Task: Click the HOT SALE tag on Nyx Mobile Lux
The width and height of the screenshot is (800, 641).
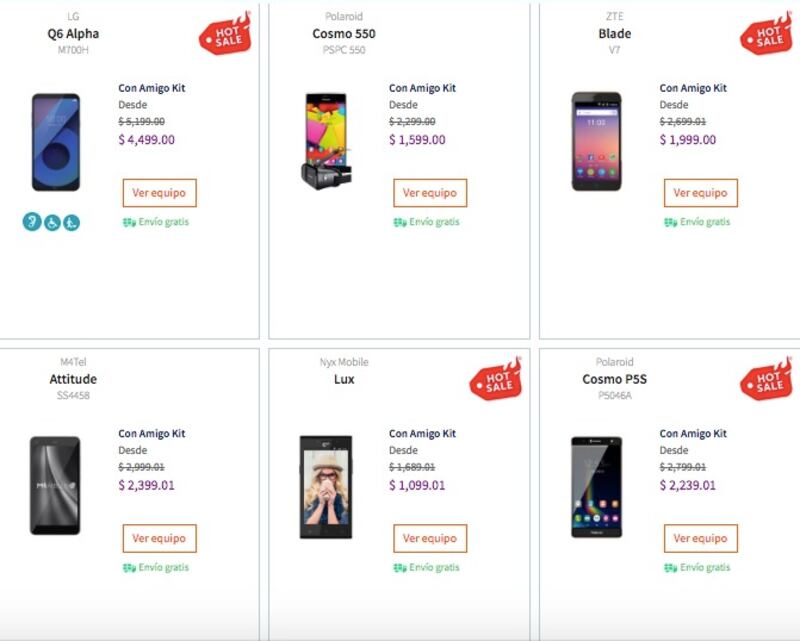Action: tap(496, 379)
